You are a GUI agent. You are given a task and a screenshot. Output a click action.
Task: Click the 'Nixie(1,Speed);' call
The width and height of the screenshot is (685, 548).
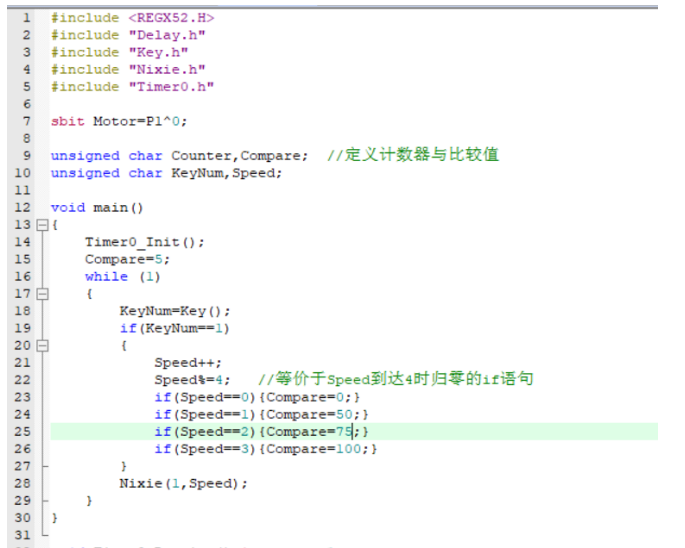[183, 484]
